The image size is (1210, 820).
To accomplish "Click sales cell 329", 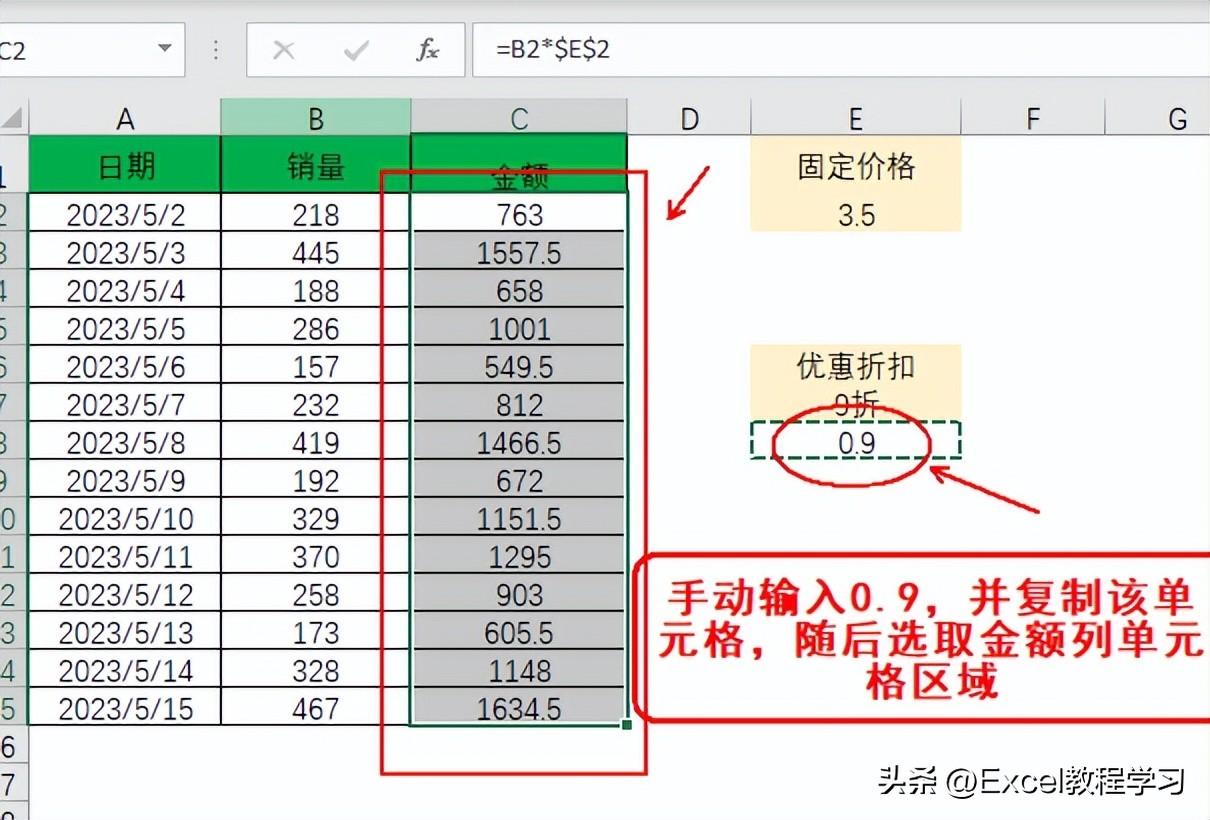I will (x=316, y=518).
